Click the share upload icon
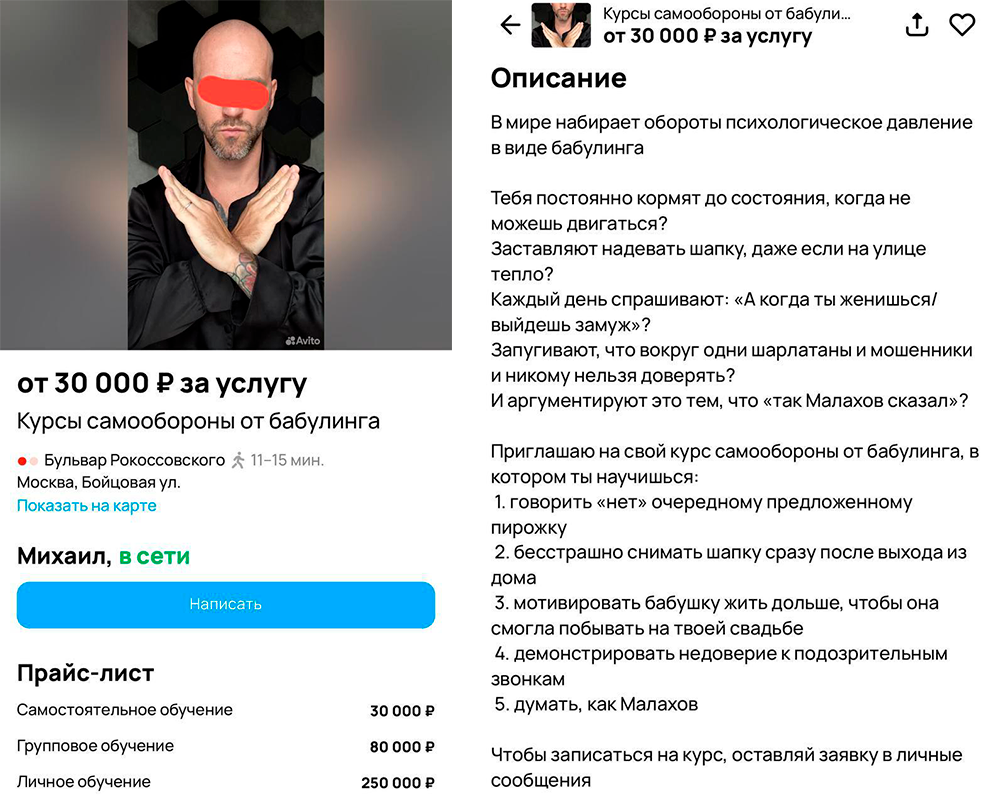 pos(916,24)
